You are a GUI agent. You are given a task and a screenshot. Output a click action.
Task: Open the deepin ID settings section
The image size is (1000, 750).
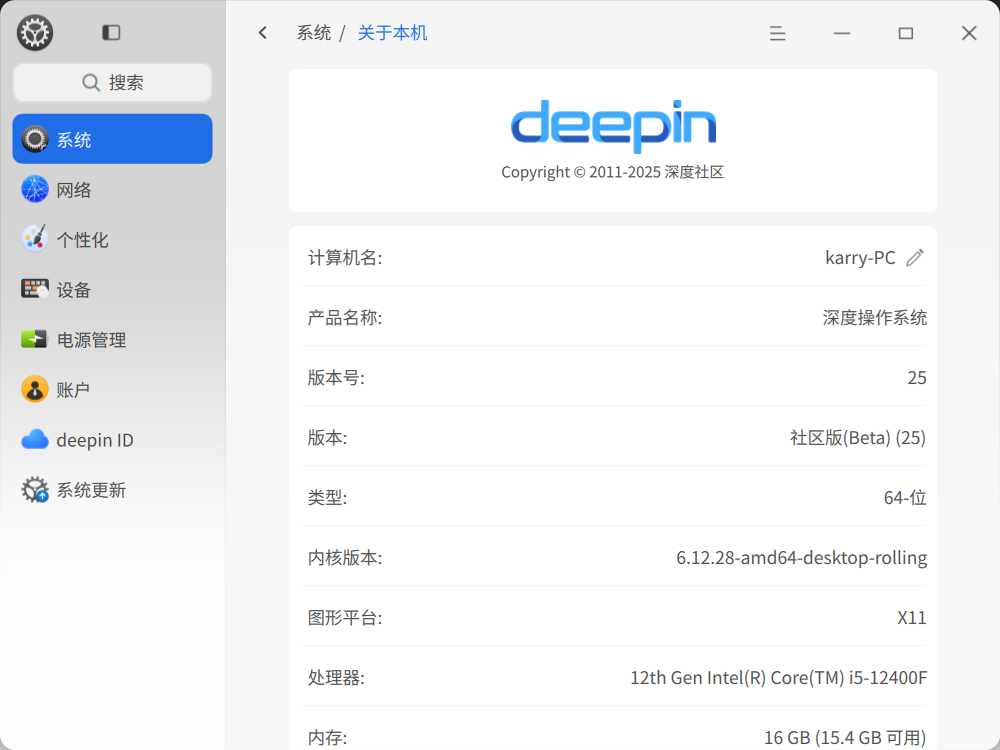click(112, 439)
